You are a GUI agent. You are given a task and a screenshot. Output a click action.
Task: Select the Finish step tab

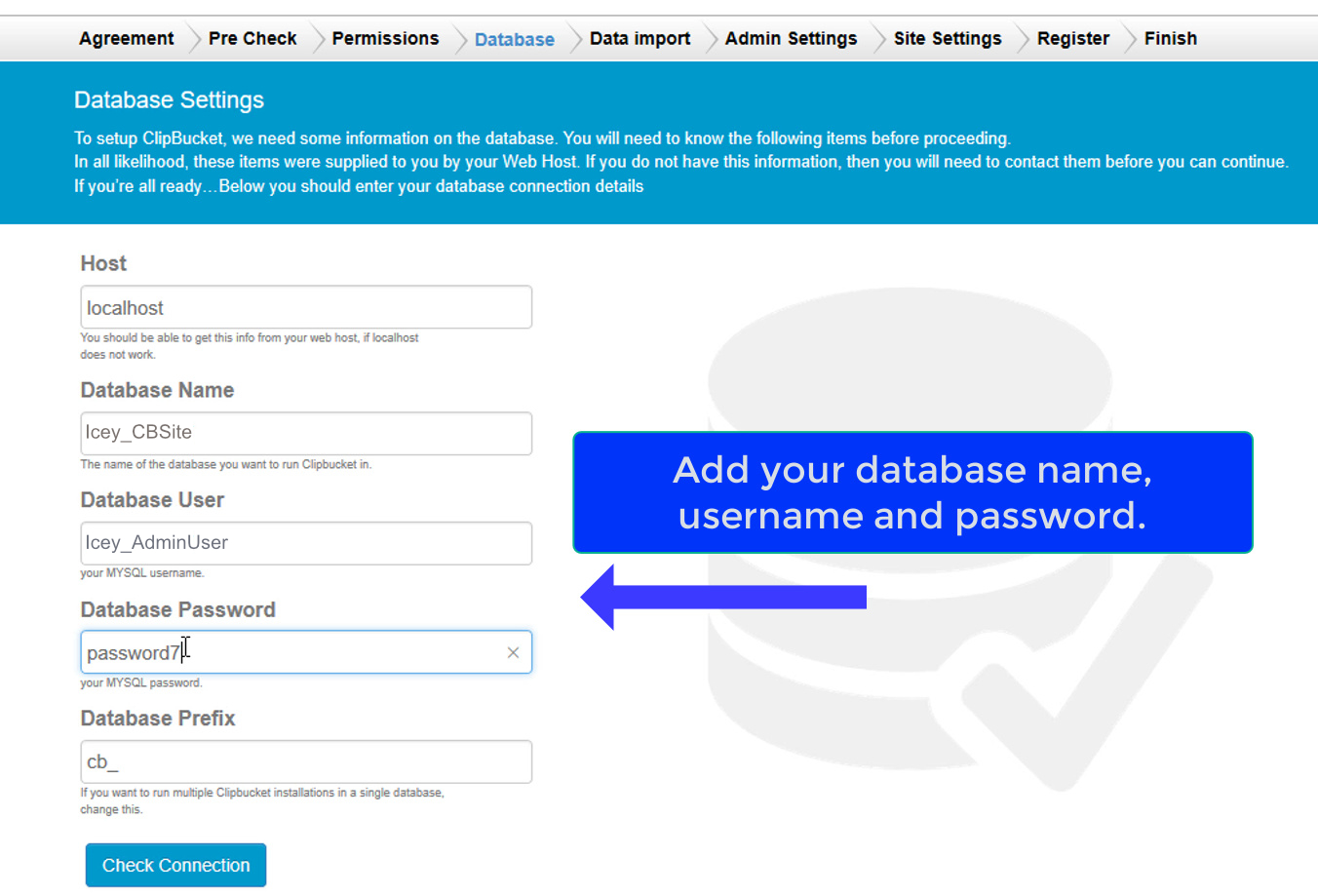(1171, 39)
